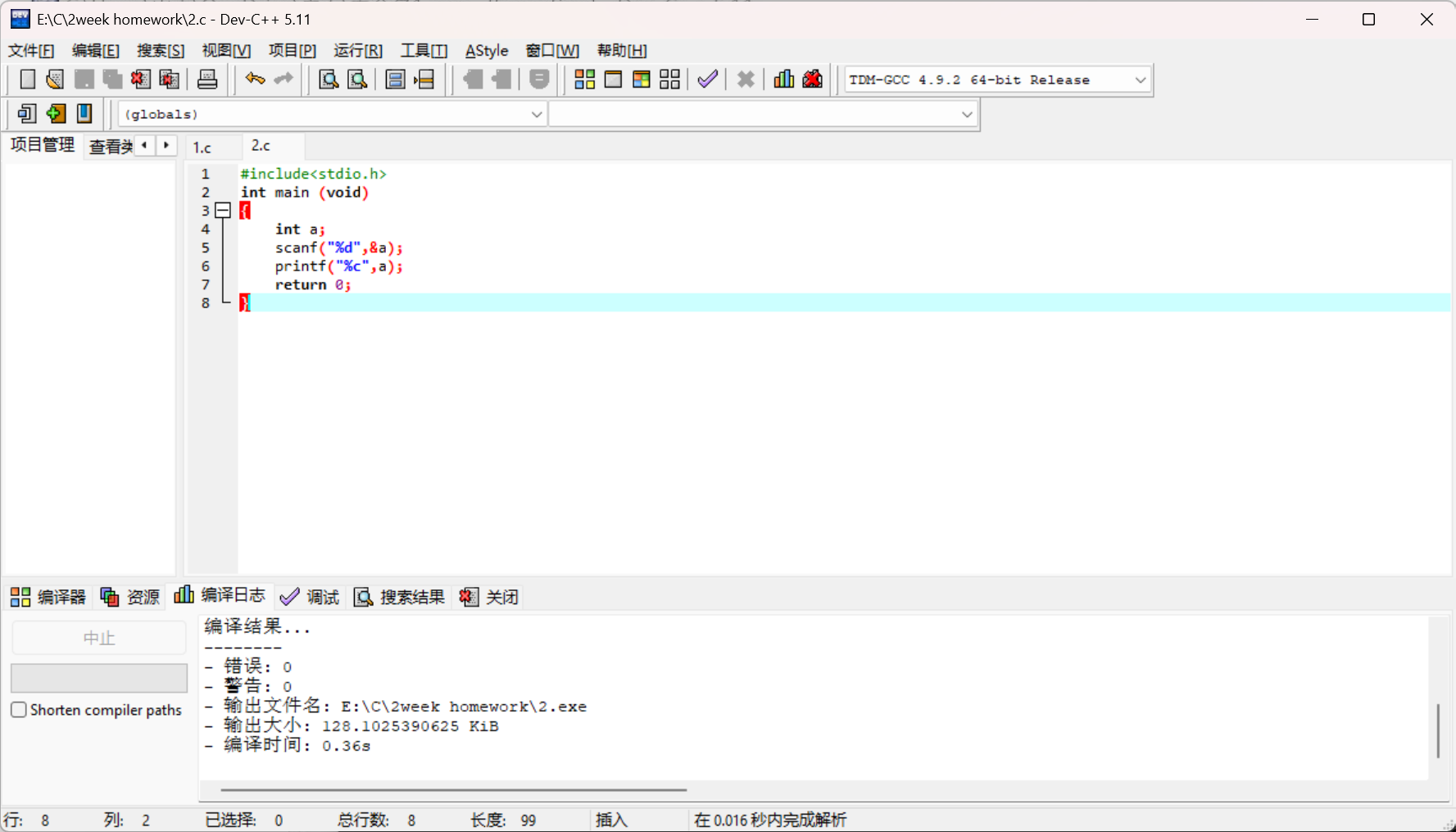The width and height of the screenshot is (1456, 832).
Task: Open the 工具[T] menu
Action: point(424,51)
